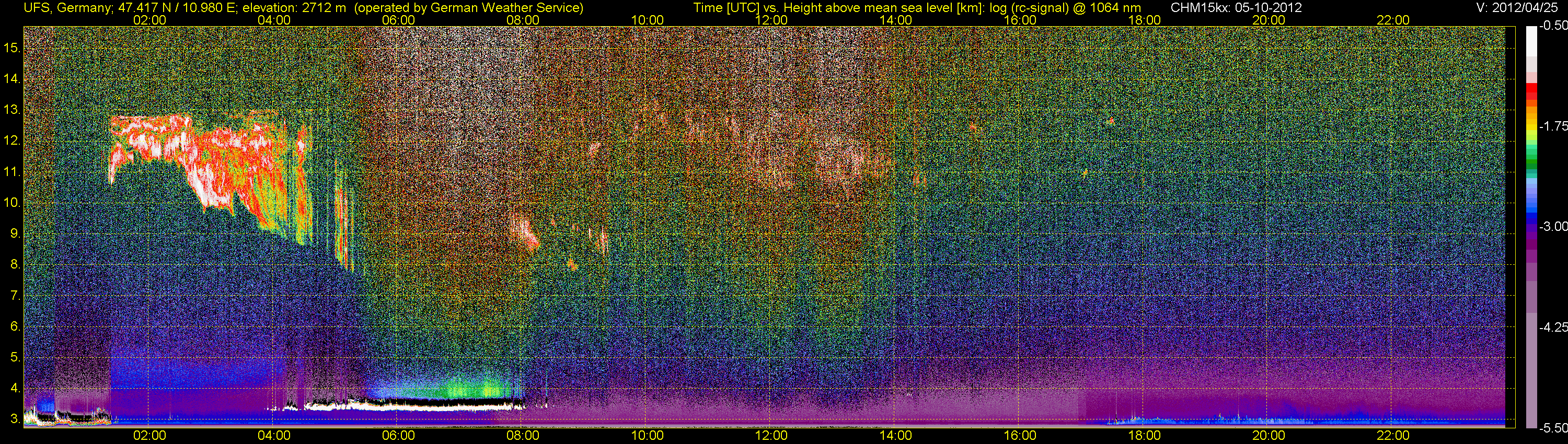Click the 18:00 label on the top time axis
Image resolution: width=1568 pixels, height=444 pixels.
(x=1144, y=20)
